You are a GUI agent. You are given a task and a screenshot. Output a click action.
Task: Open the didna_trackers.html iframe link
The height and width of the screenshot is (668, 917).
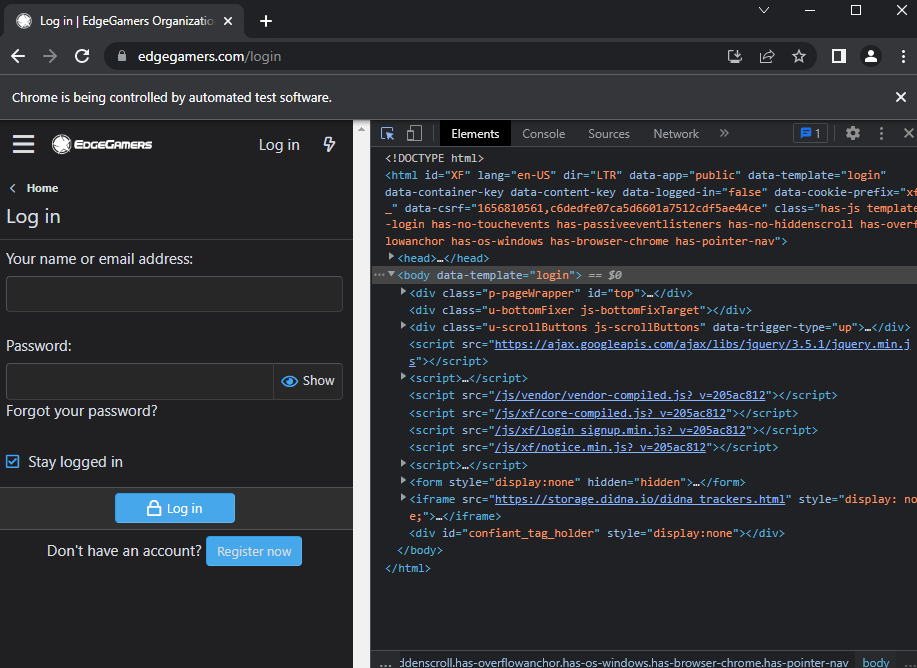click(x=640, y=499)
